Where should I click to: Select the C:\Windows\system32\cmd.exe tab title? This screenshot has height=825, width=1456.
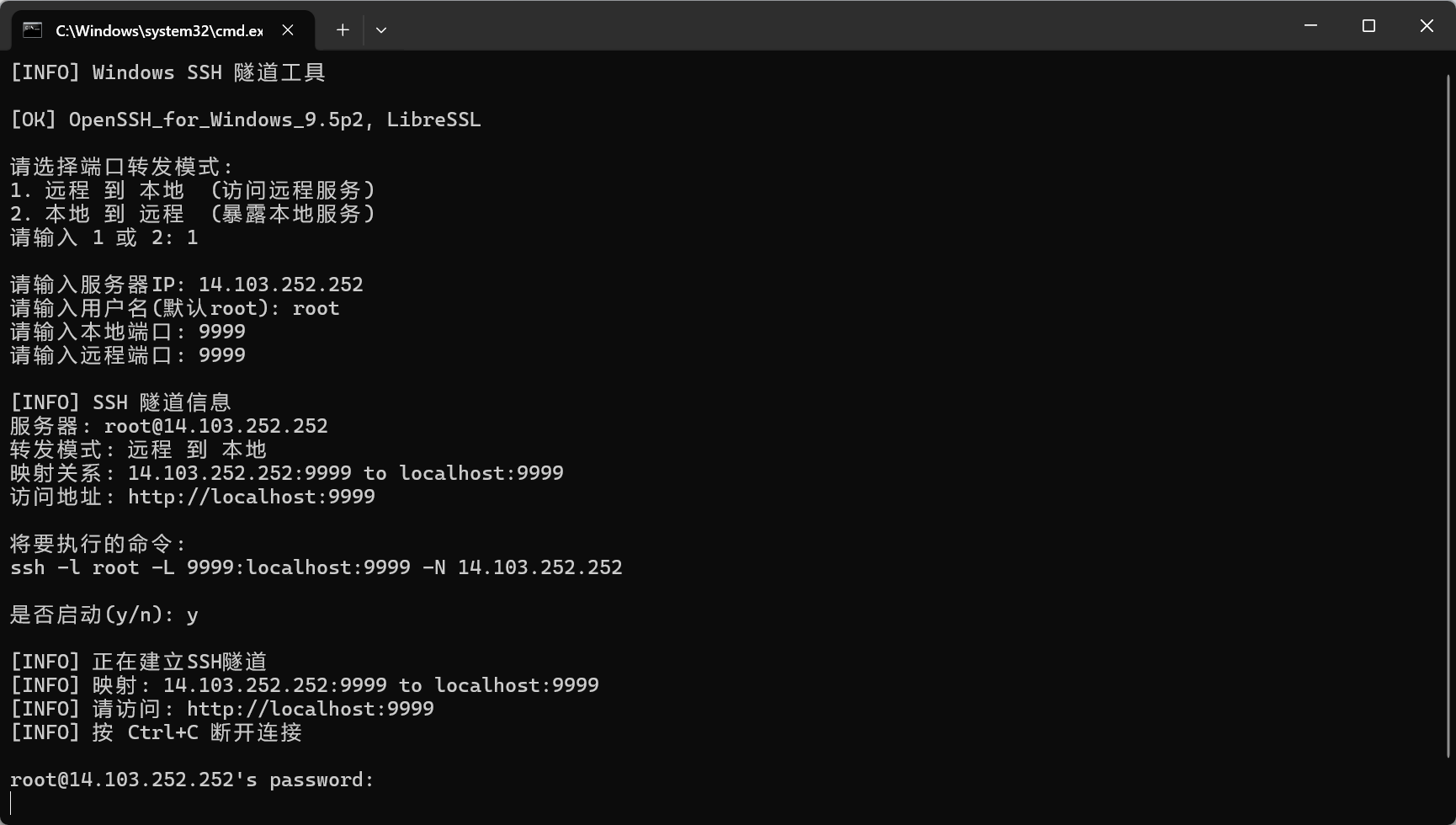point(159,31)
